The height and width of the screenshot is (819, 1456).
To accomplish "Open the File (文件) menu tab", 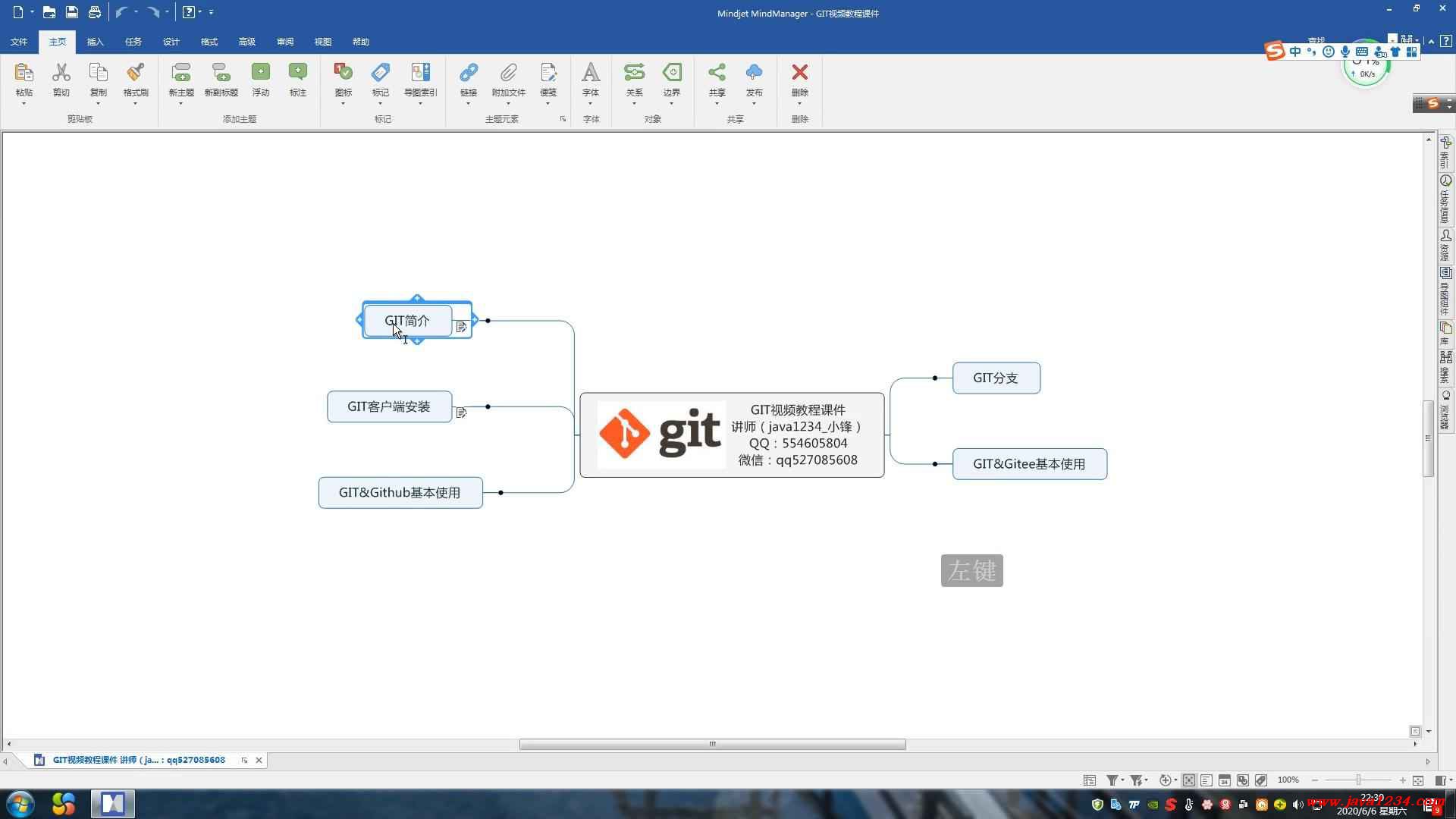I will tap(19, 42).
